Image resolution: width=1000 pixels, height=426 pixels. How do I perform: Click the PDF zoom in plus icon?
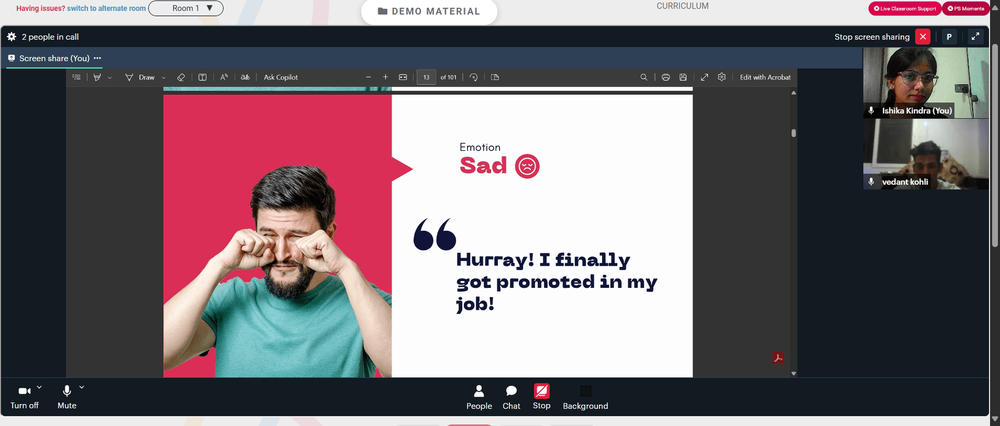pyautogui.click(x=385, y=77)
